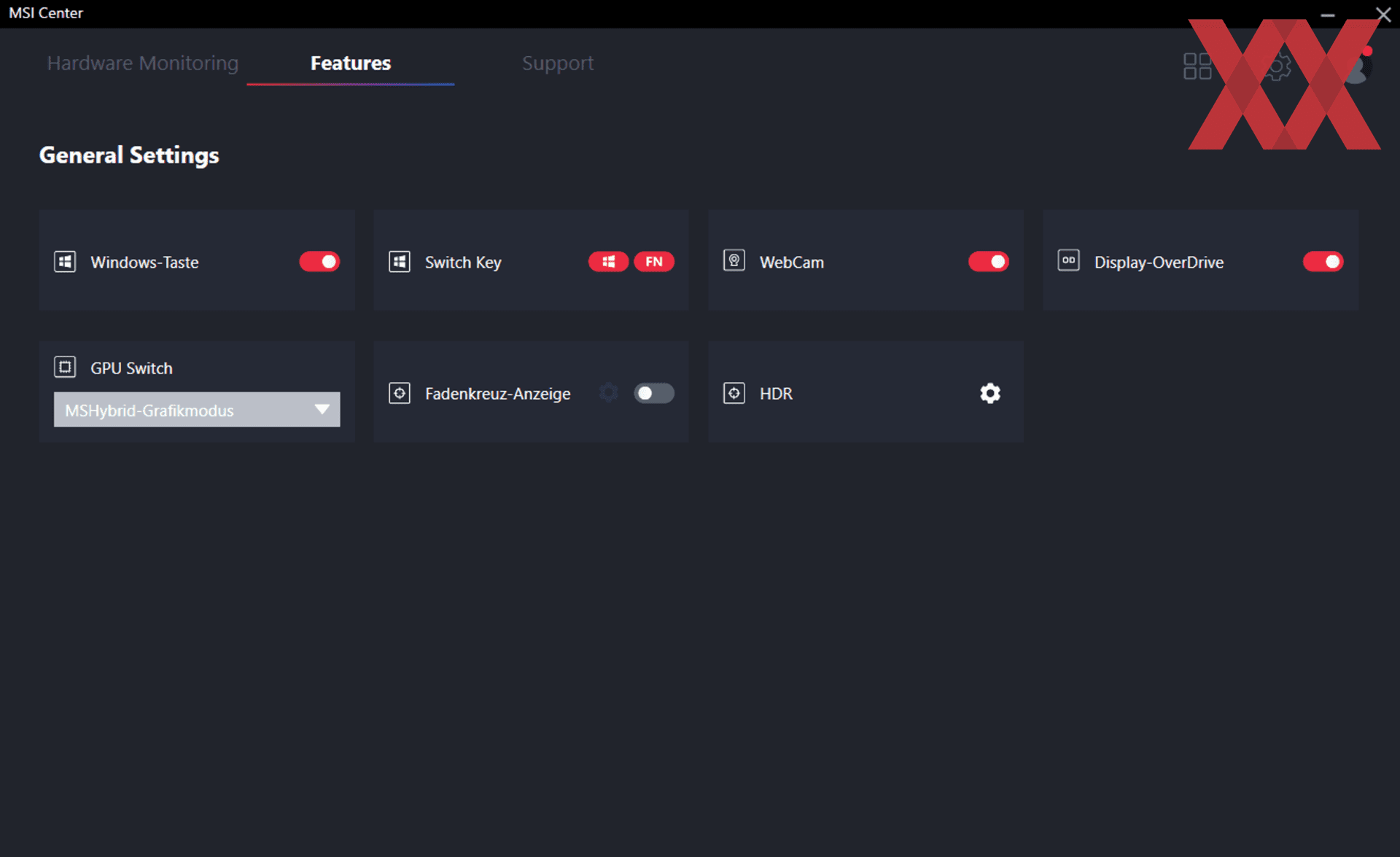Open the apps grid icon

pos(1197,66)
